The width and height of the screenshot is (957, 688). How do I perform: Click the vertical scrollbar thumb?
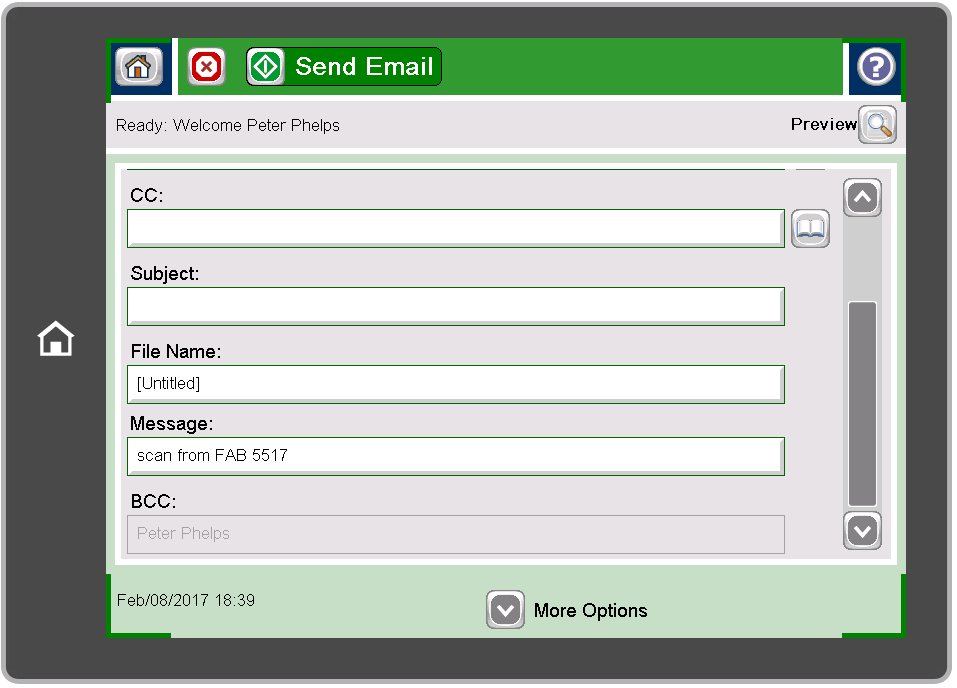(x=862, y=404)
